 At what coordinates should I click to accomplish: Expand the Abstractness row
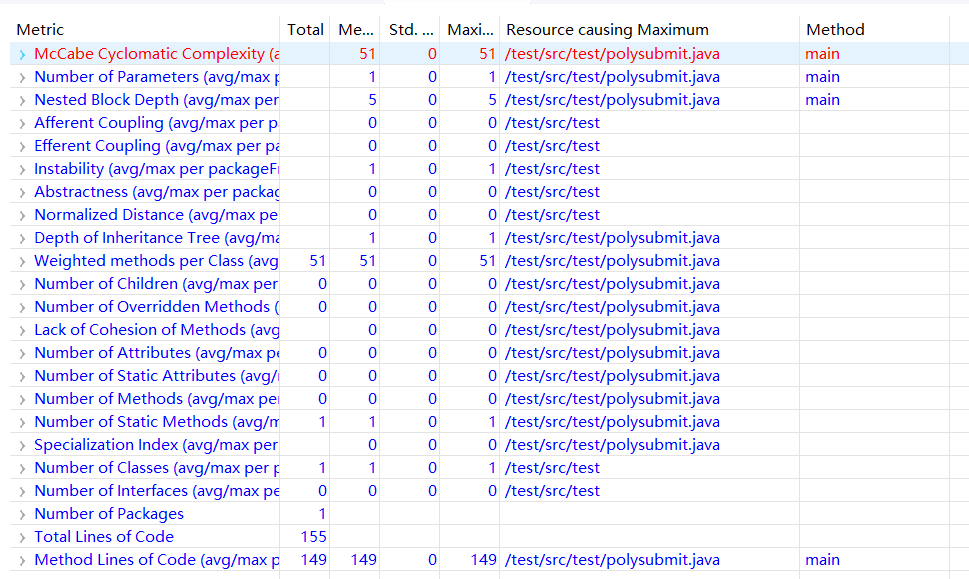point(22,192)
